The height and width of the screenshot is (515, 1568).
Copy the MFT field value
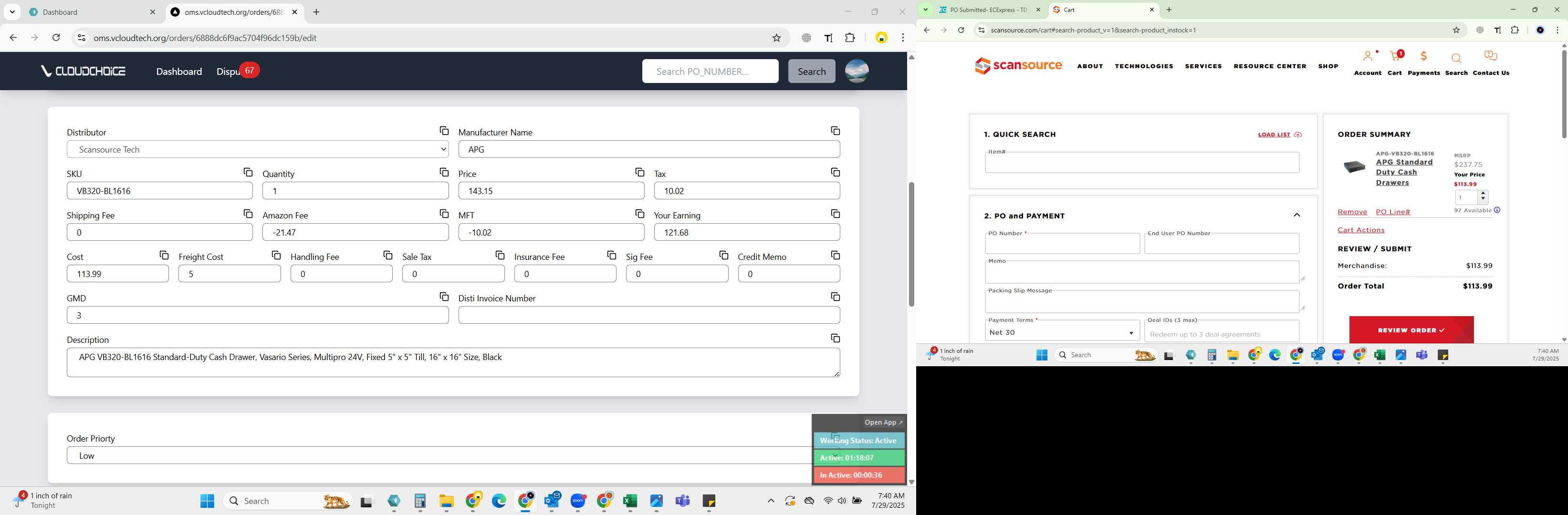(x=639, y=214)
